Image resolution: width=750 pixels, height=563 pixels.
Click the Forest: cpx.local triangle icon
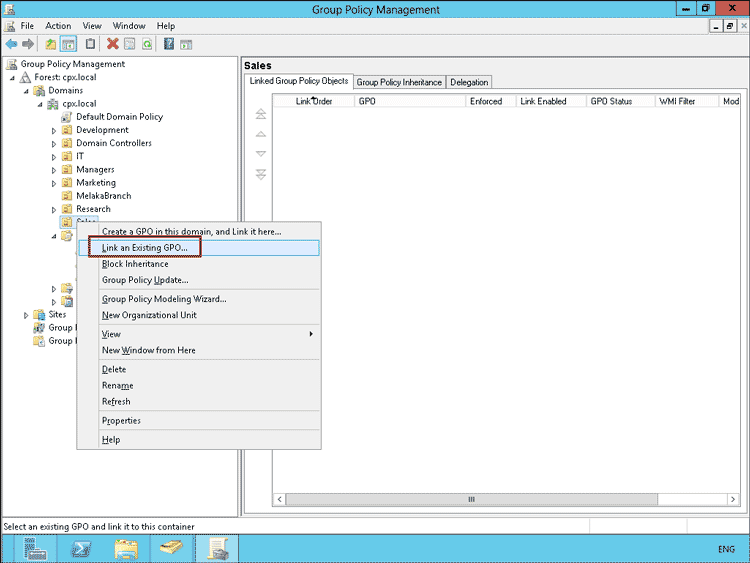pyautogui.click(x=25, y=77)
